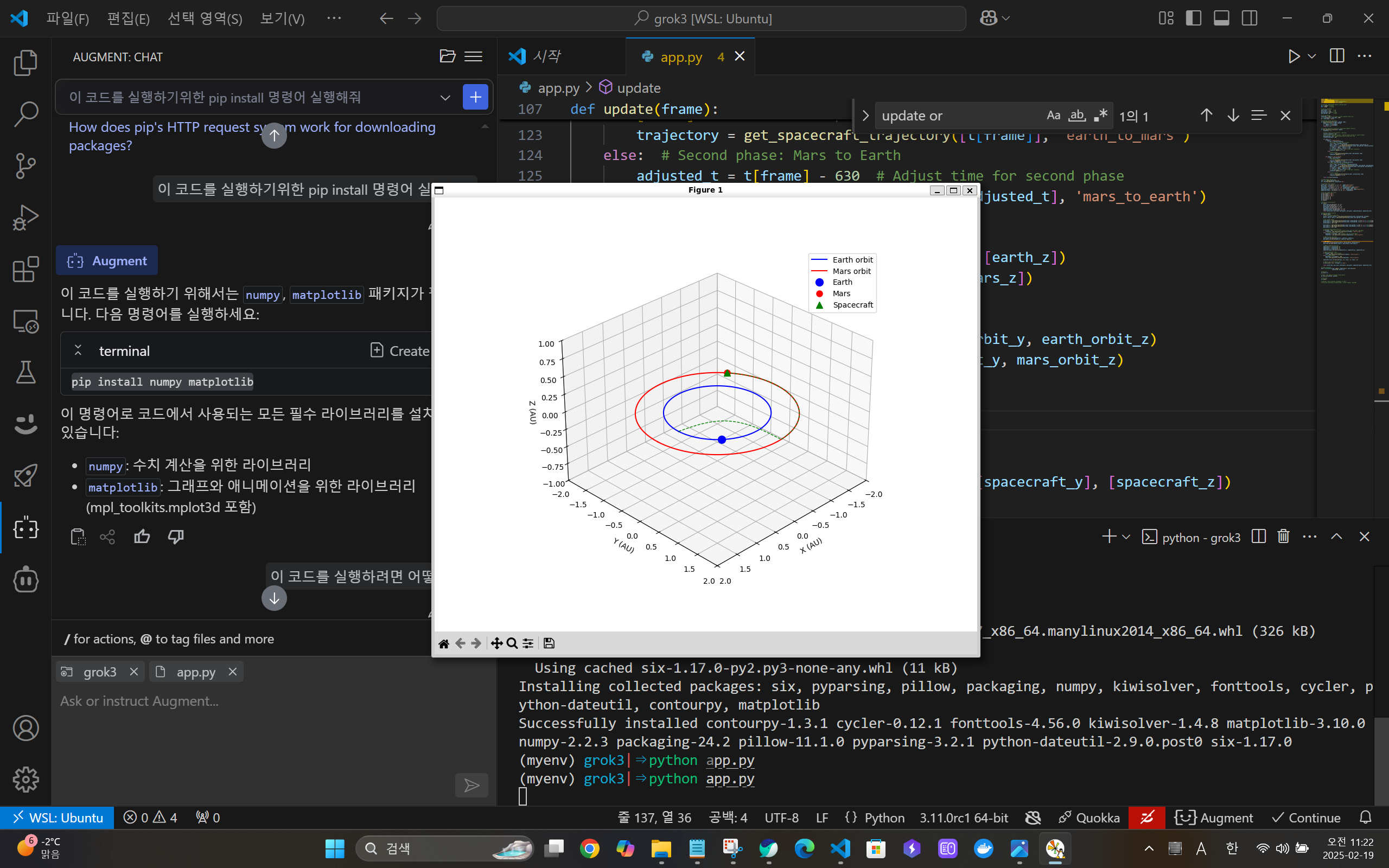Share the Augment response

[107, 537]
